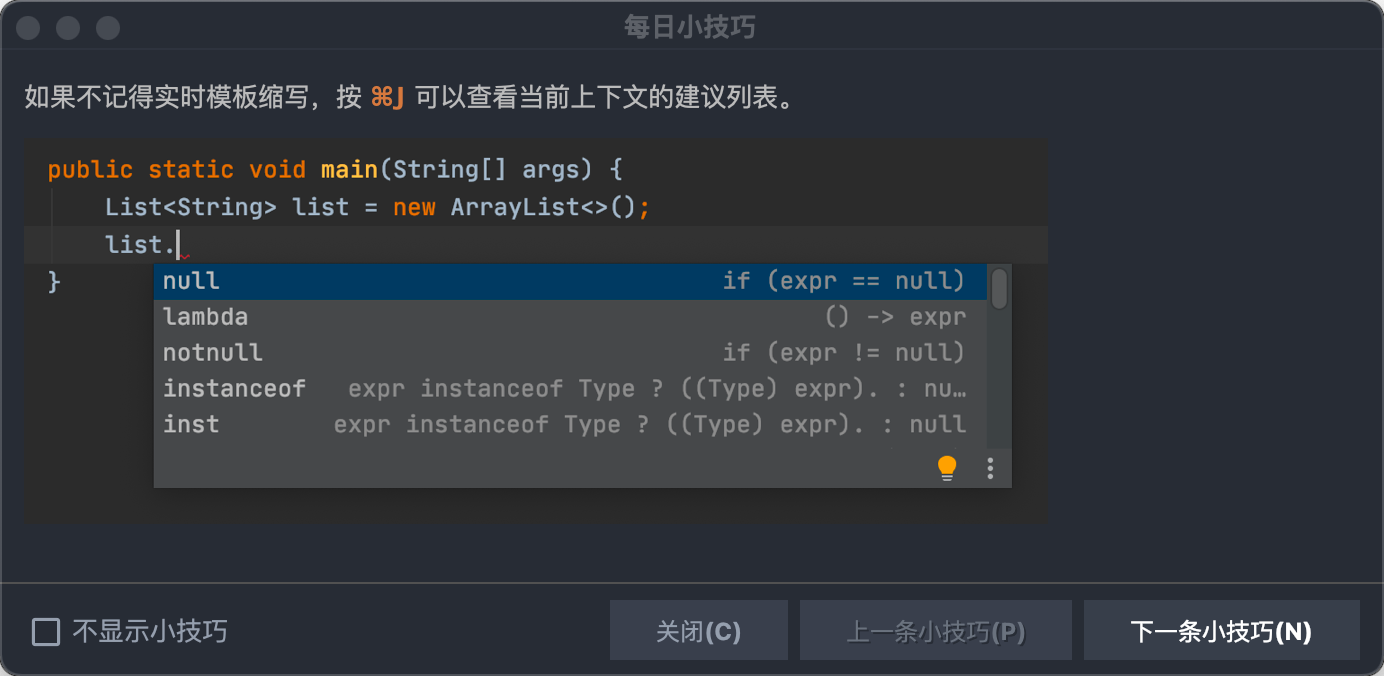Click the green zoom window icon
This screenshot has width=1384, height=676.
(107, 27)
